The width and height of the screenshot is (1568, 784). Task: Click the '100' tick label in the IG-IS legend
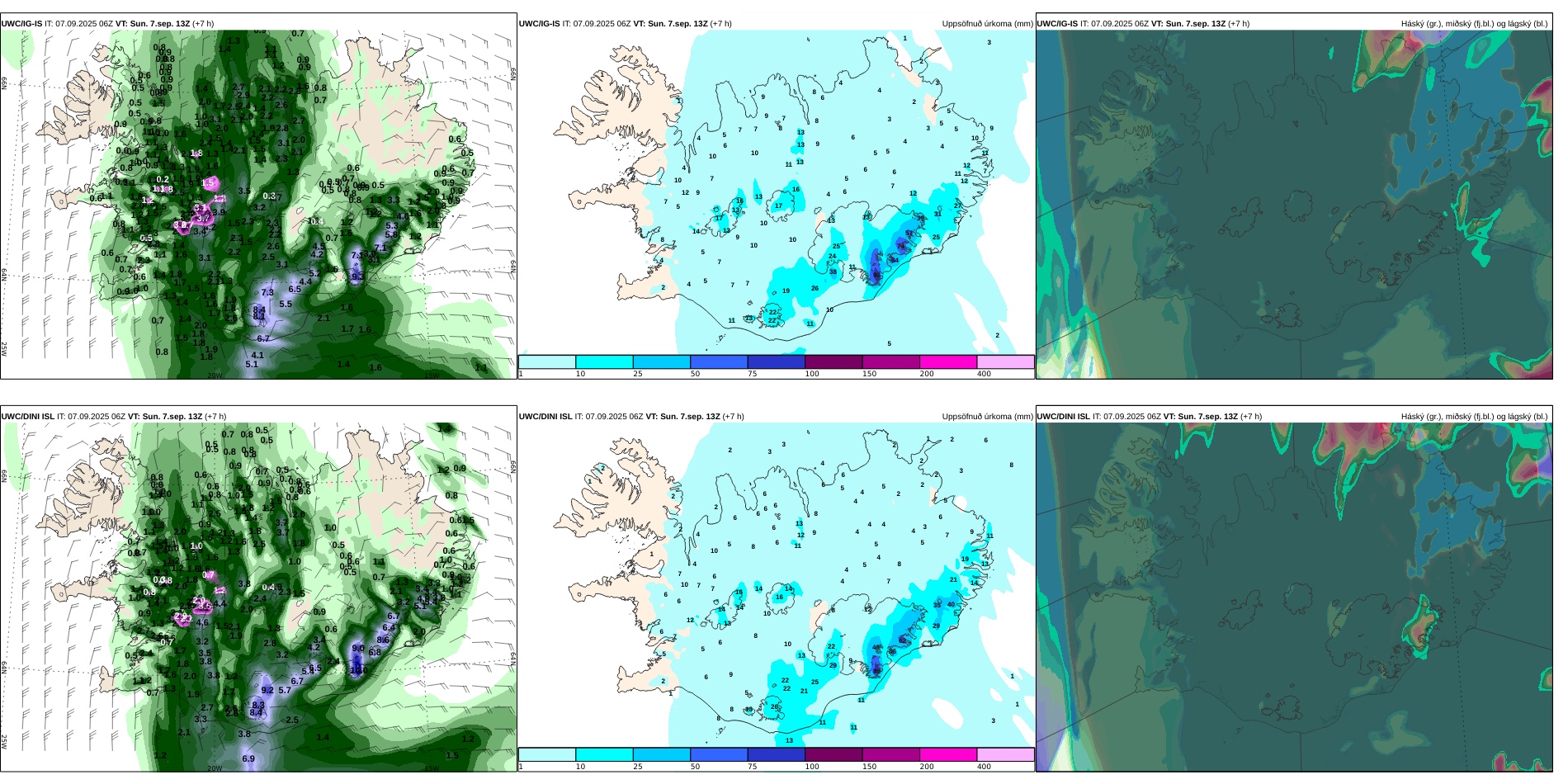coord(812,374)
